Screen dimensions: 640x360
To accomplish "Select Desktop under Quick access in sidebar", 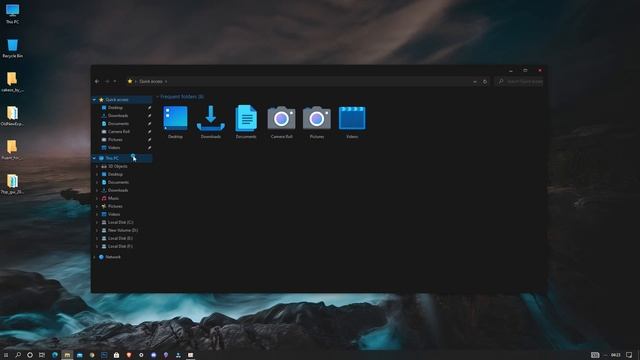I will click(x=115, y=108).
